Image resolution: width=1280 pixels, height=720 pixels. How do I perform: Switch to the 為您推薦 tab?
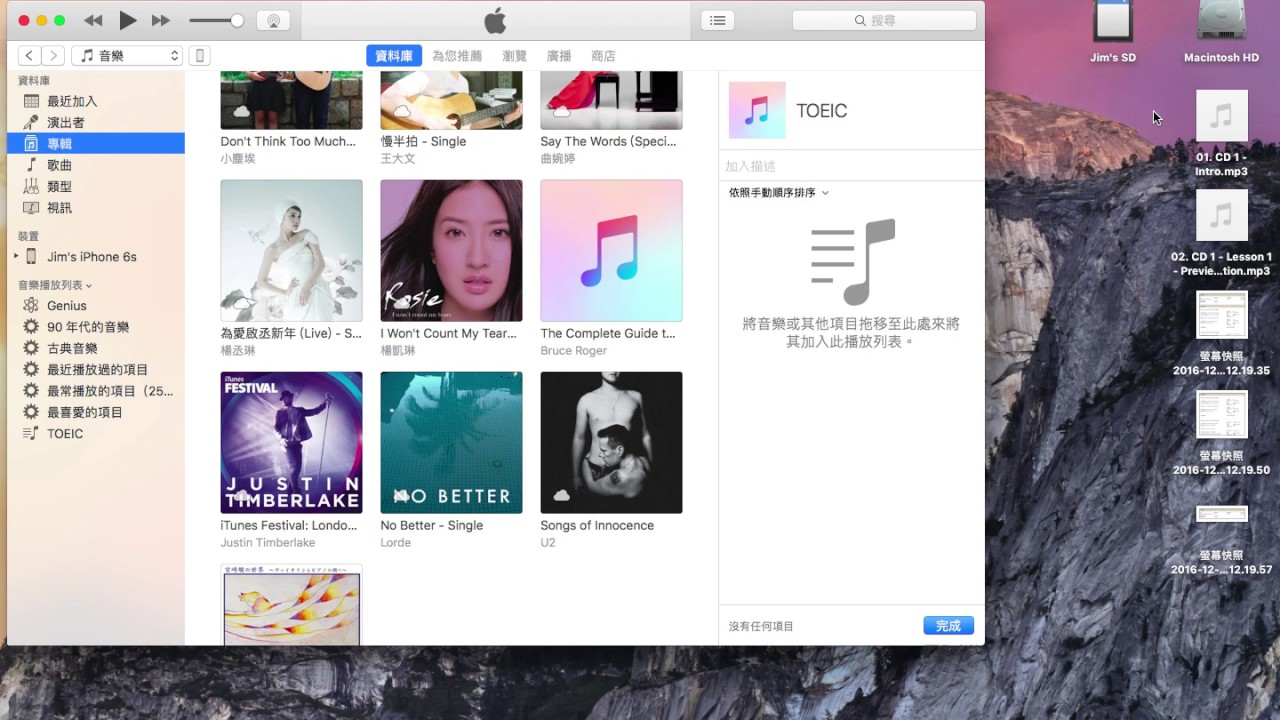coord(457,56)
